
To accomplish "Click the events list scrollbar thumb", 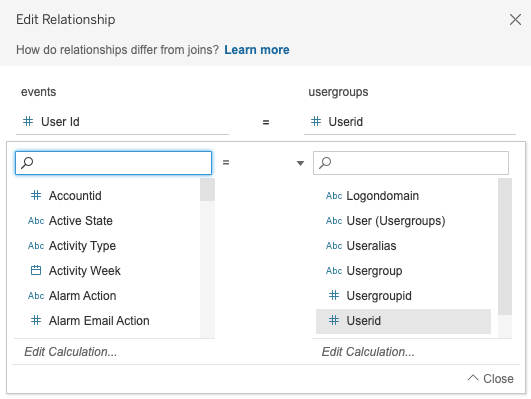I will click(207, 190).
